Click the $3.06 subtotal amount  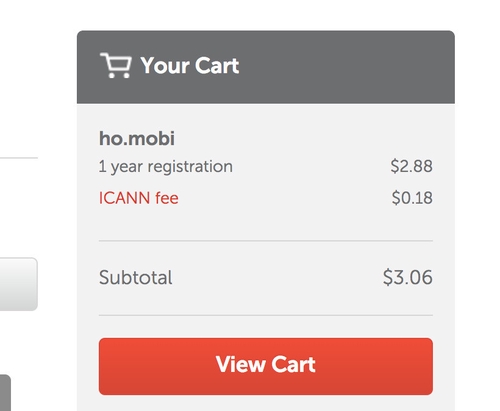point(408,277)
